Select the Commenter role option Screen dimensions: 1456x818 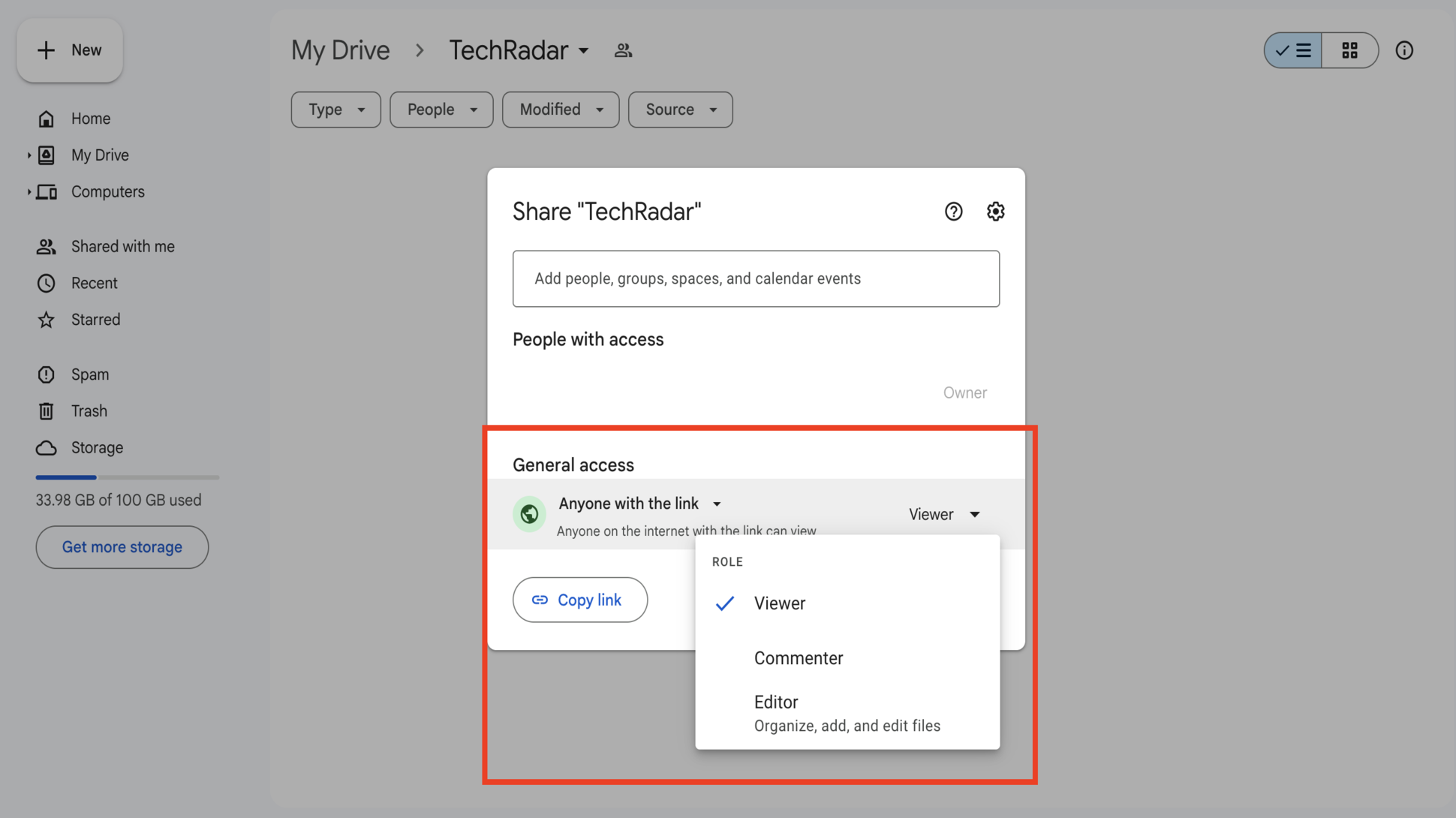tap(798, 658)
